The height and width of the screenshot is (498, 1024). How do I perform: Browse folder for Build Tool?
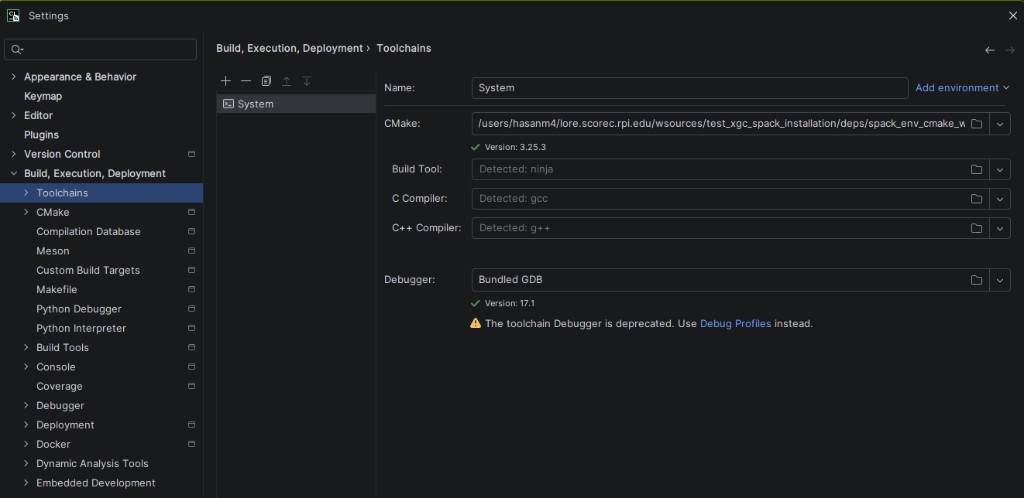(x=976, y=169)
